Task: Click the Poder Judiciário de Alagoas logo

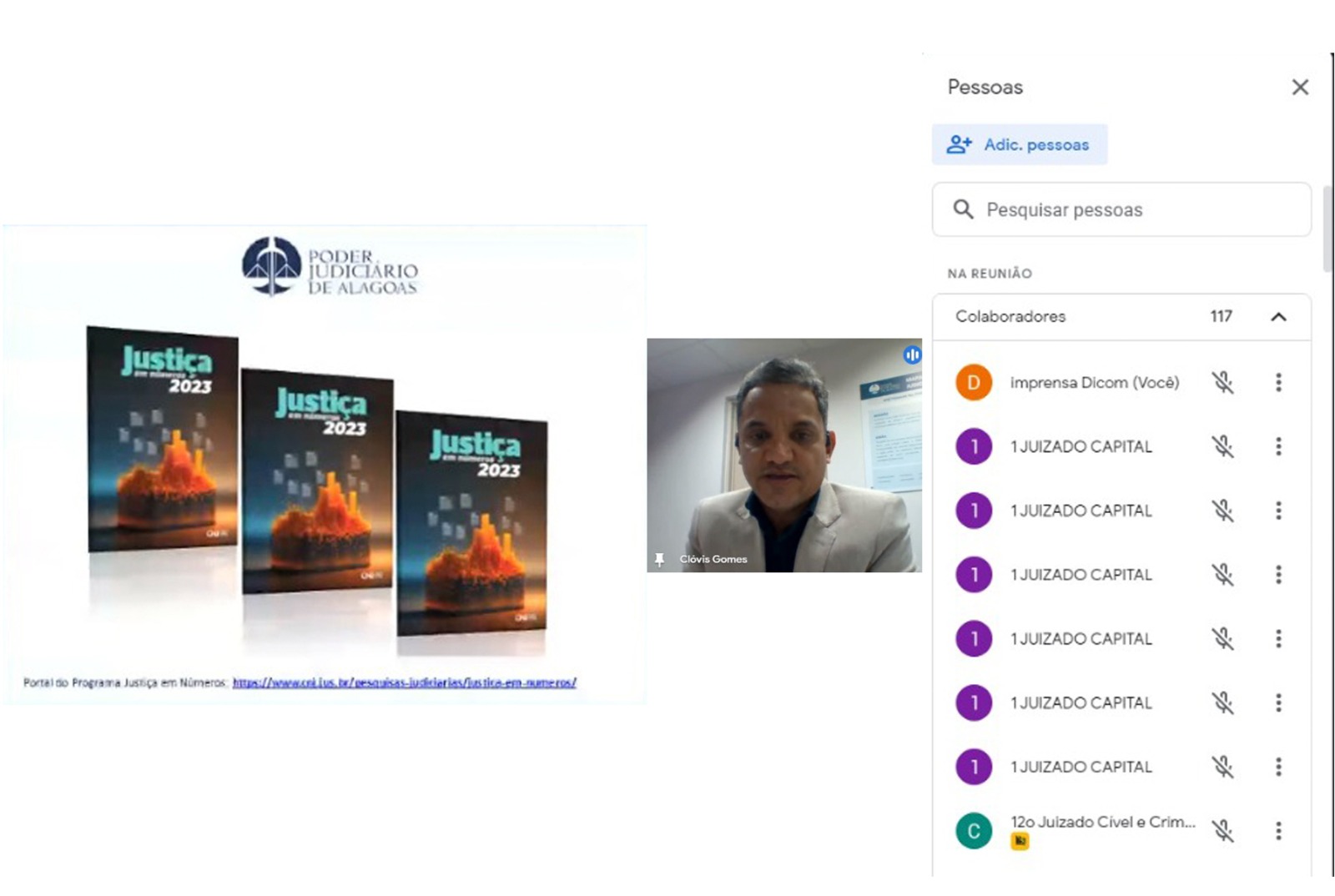Action: (330, 267)
